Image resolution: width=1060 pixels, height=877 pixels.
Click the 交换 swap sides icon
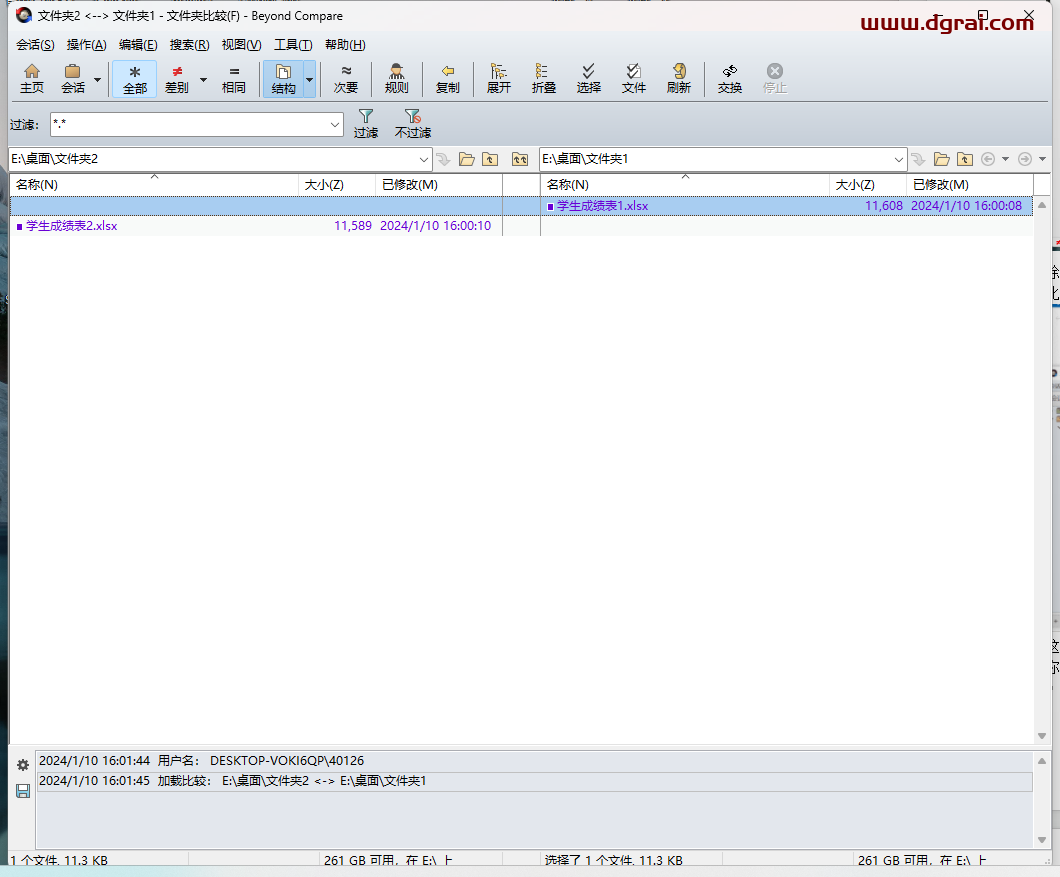[730, 78]
